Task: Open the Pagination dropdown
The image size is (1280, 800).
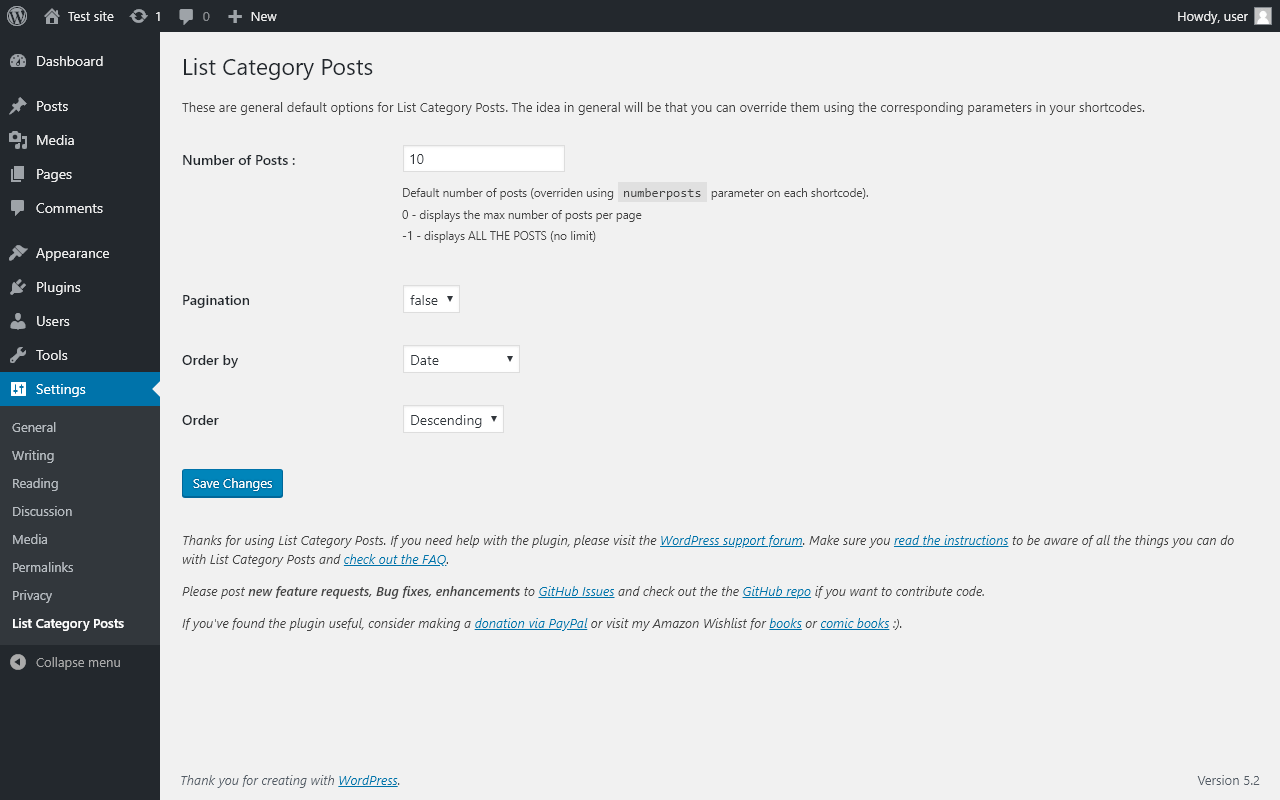Action: pyautogui.click(x=431, y=300)
